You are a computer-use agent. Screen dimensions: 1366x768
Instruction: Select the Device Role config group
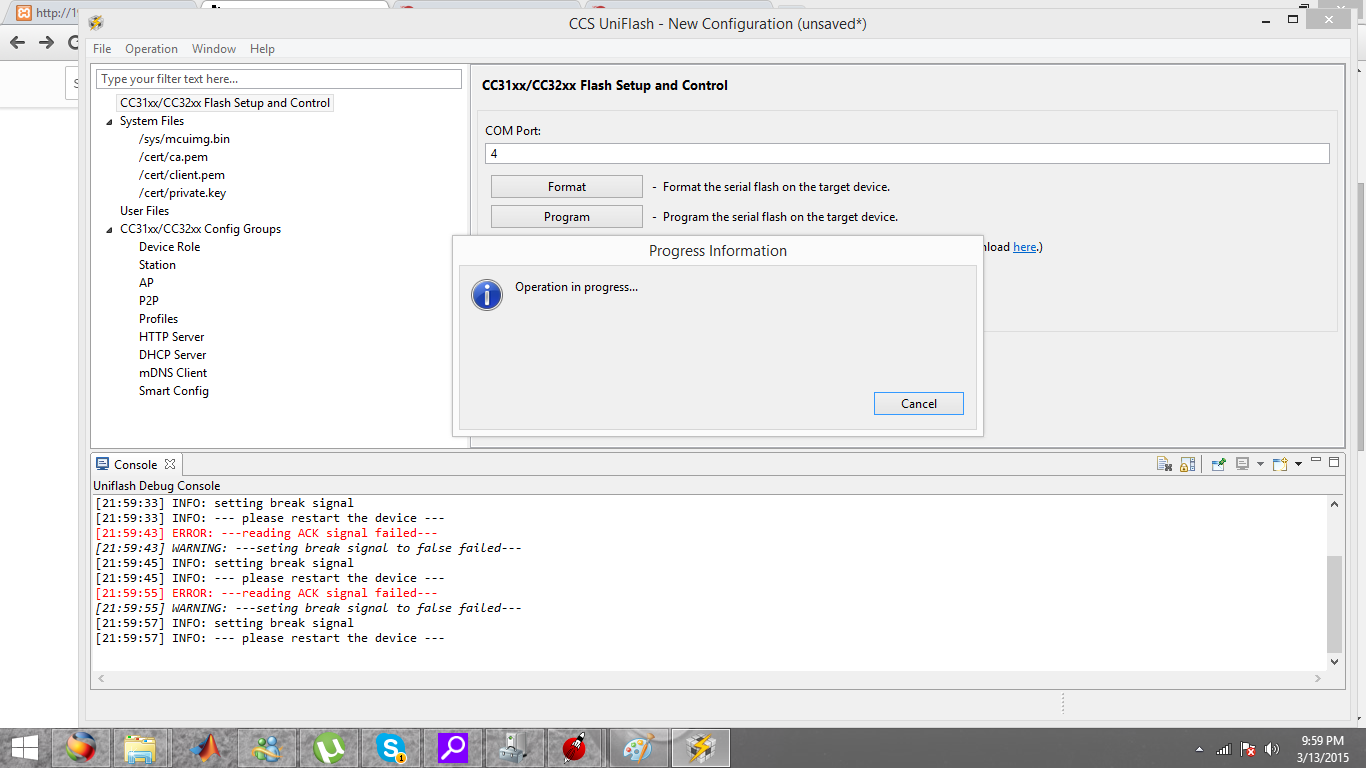coord(169,247)
